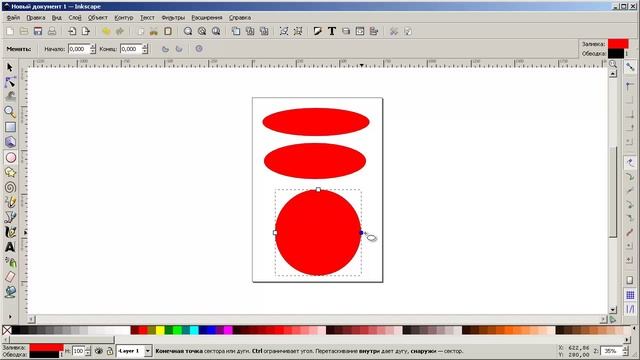Click the Open file folder icon

(24, 31)
